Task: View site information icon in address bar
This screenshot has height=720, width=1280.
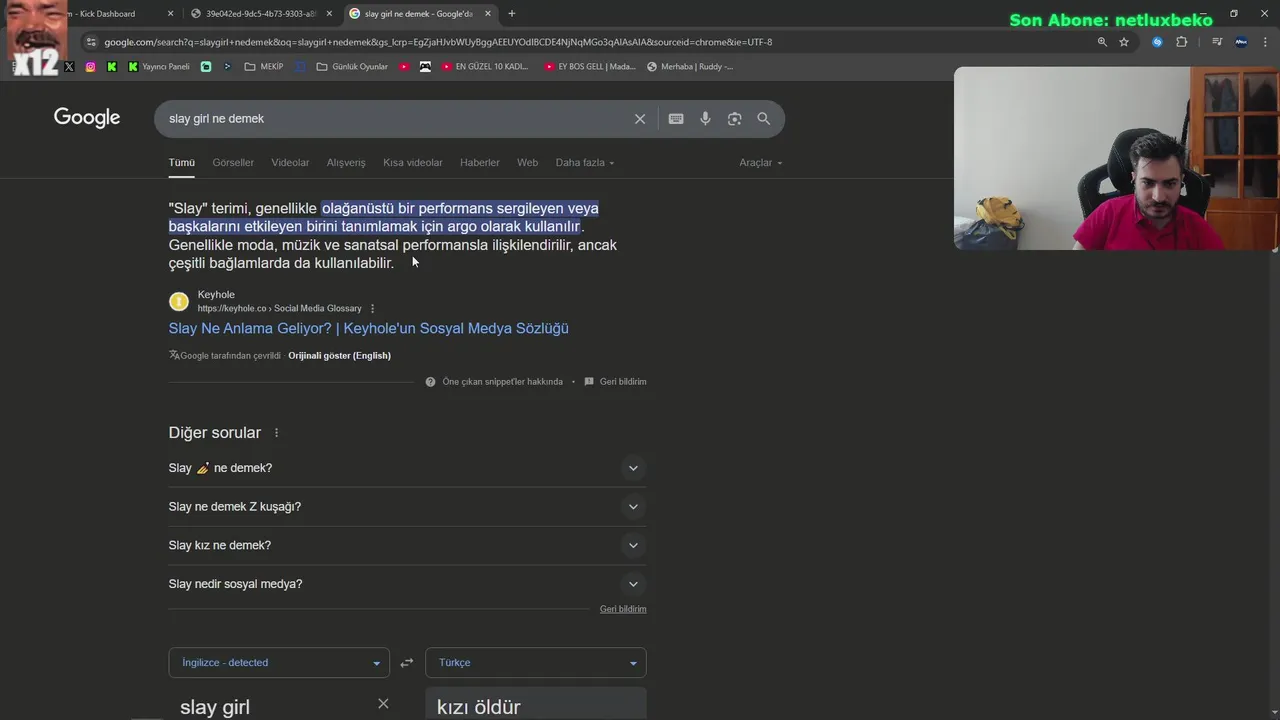Action: click(x=91, y=42)
